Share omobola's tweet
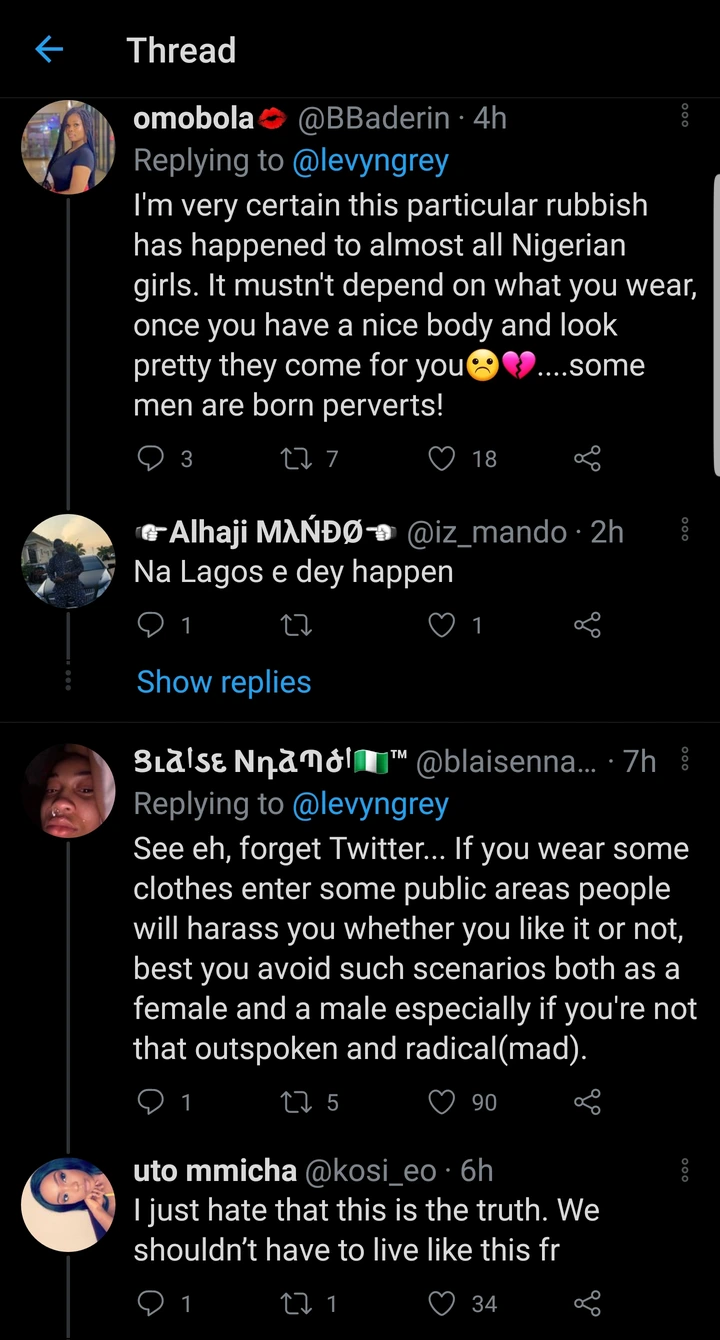Viewport: 720px width, 1340px height. tap(587, 459)
